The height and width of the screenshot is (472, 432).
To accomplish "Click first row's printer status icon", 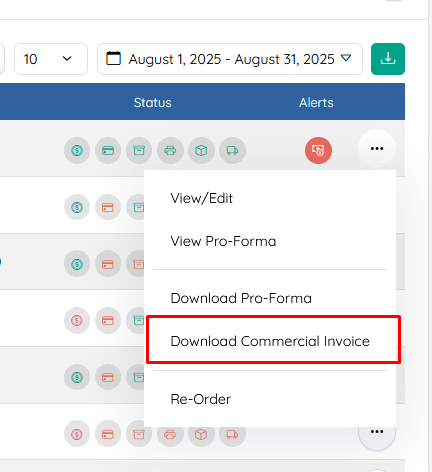I will point(170,150).
